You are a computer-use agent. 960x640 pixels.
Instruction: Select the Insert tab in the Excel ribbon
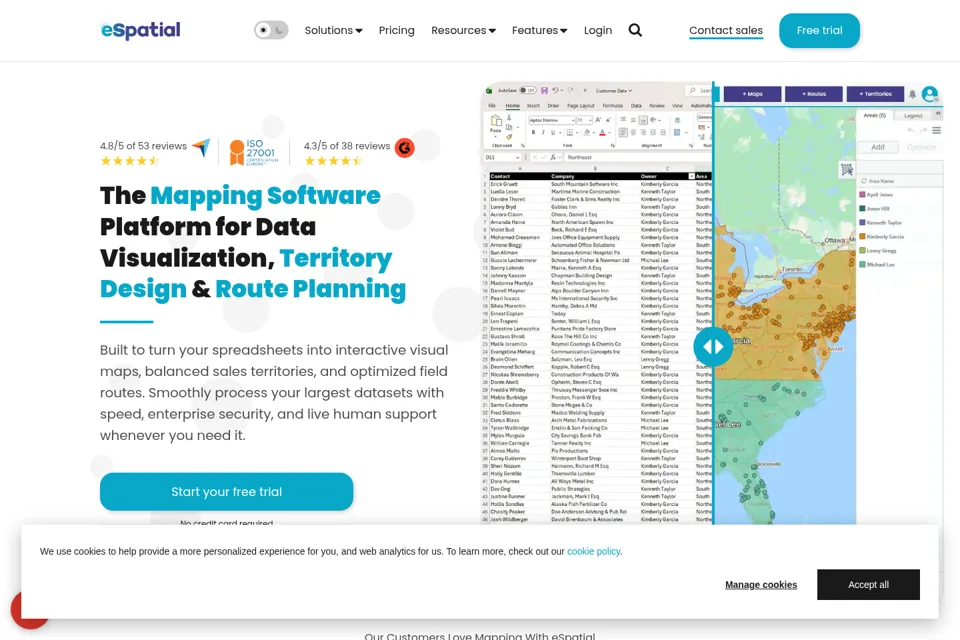[x=533, y=106]
